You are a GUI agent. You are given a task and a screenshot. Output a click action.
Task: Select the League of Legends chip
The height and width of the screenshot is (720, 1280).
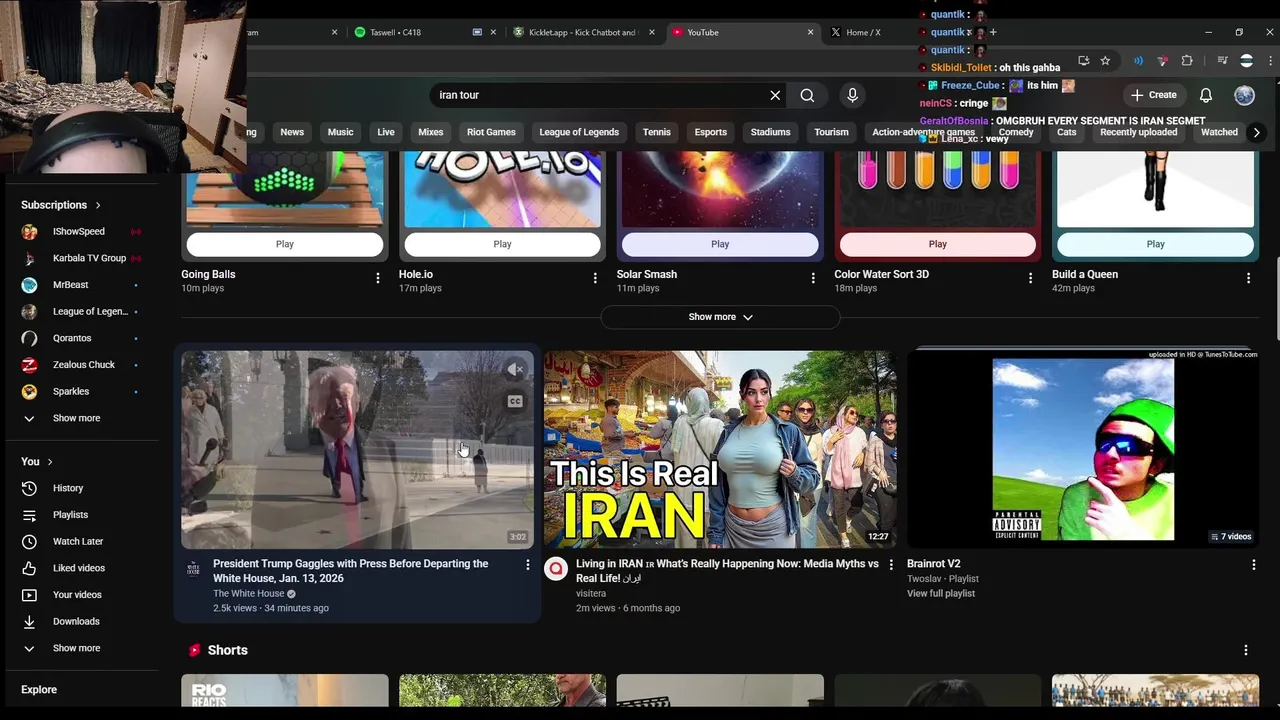coord(579,132)
